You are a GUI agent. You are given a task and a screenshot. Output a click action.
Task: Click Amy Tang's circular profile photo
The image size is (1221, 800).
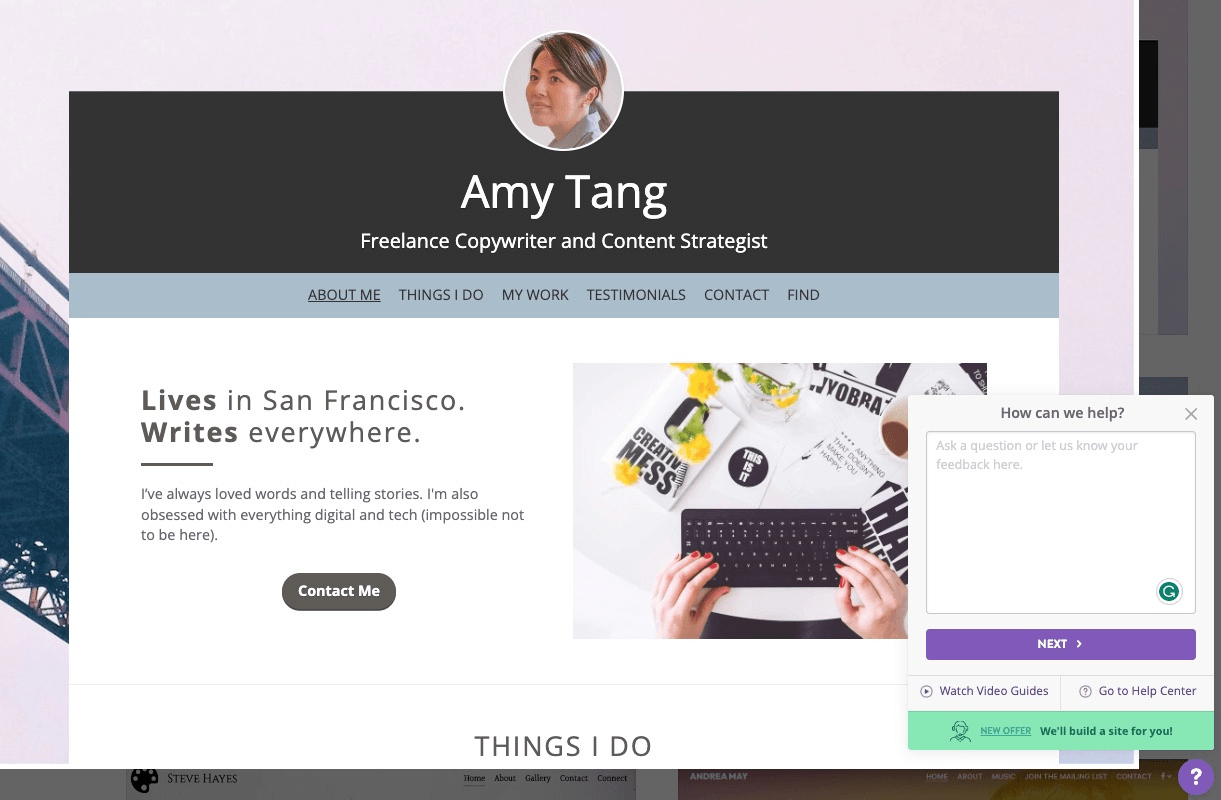pos(563,90)
